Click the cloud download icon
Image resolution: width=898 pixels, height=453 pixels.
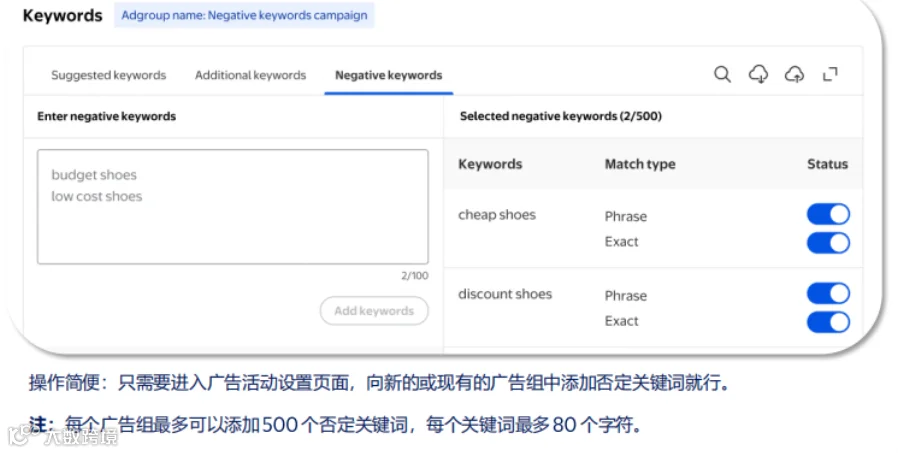[x=758, y=74]
